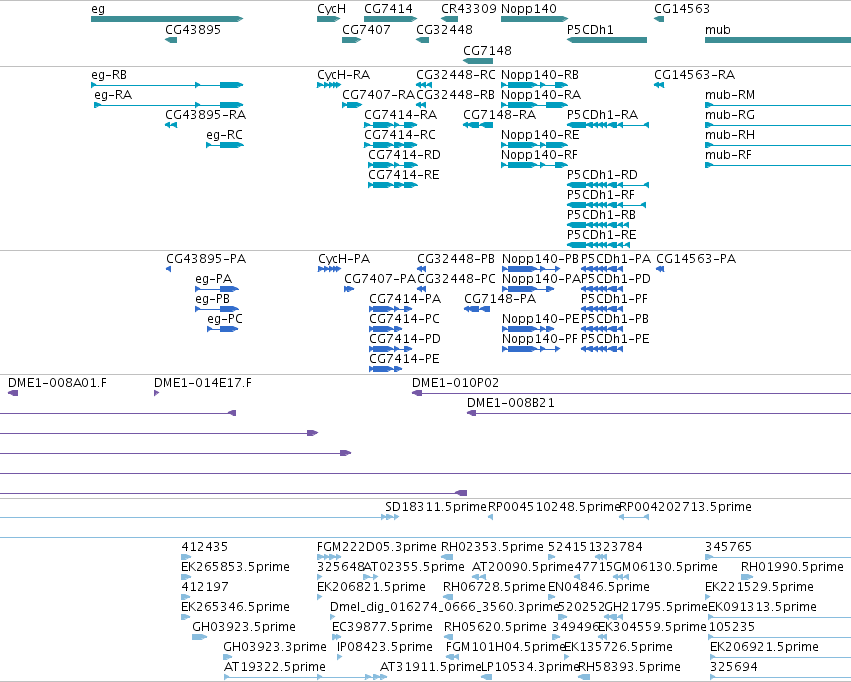This screenshot has width=851, height=682.
Task: Select the CycH-PA protein label
Action: (x=344, y=259)
